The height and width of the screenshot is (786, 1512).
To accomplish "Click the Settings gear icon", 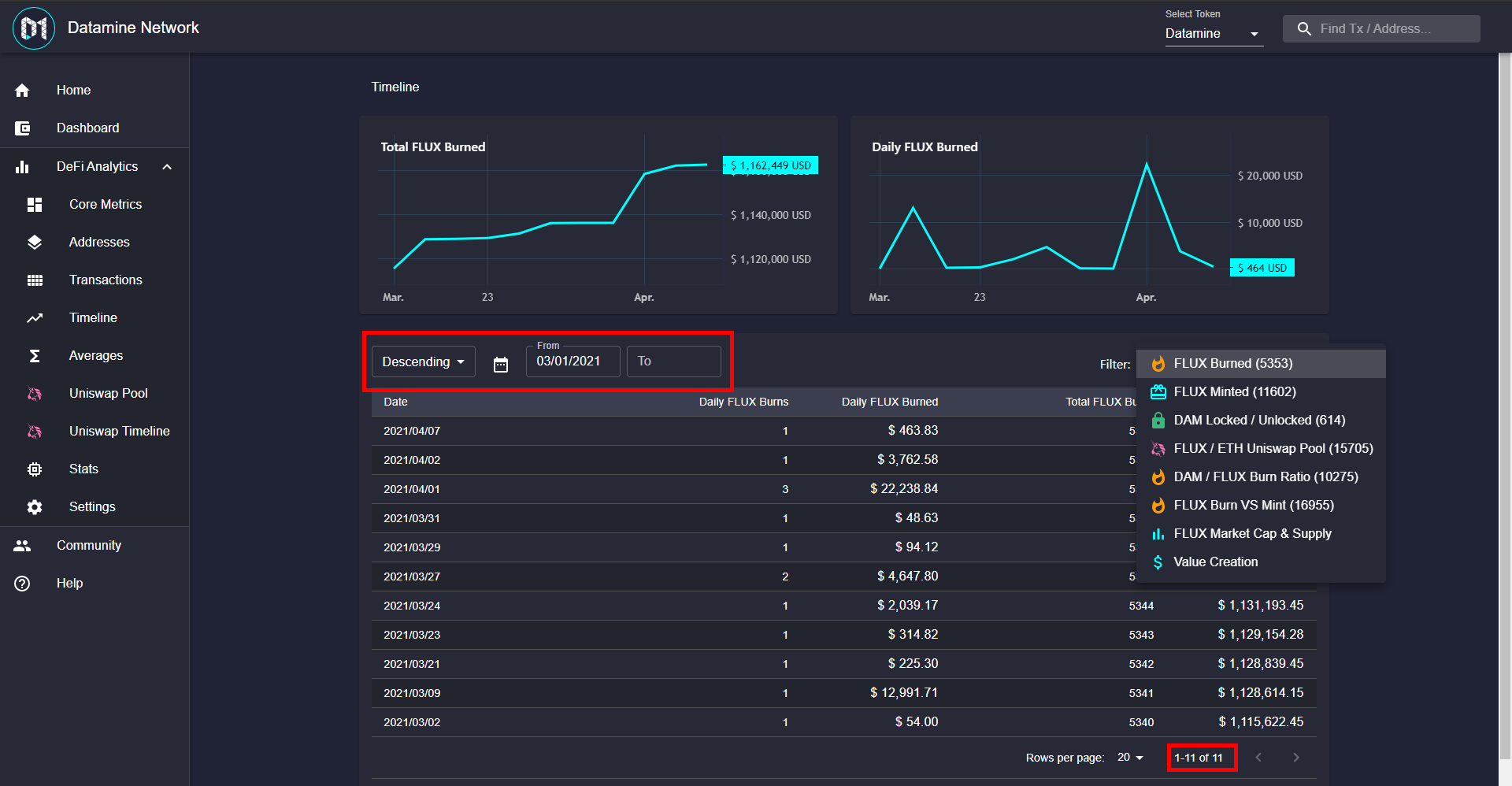I will coord(35,507).
